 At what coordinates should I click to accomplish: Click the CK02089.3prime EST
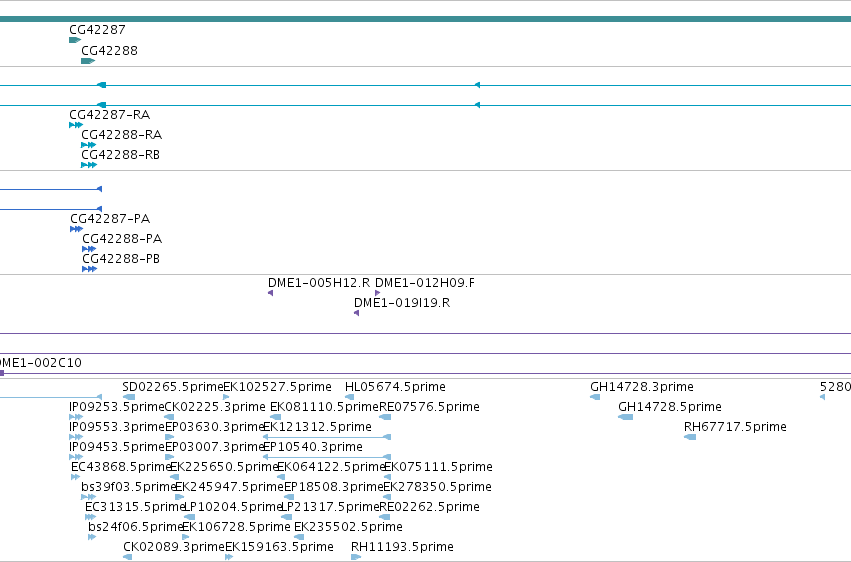[174, 547]
